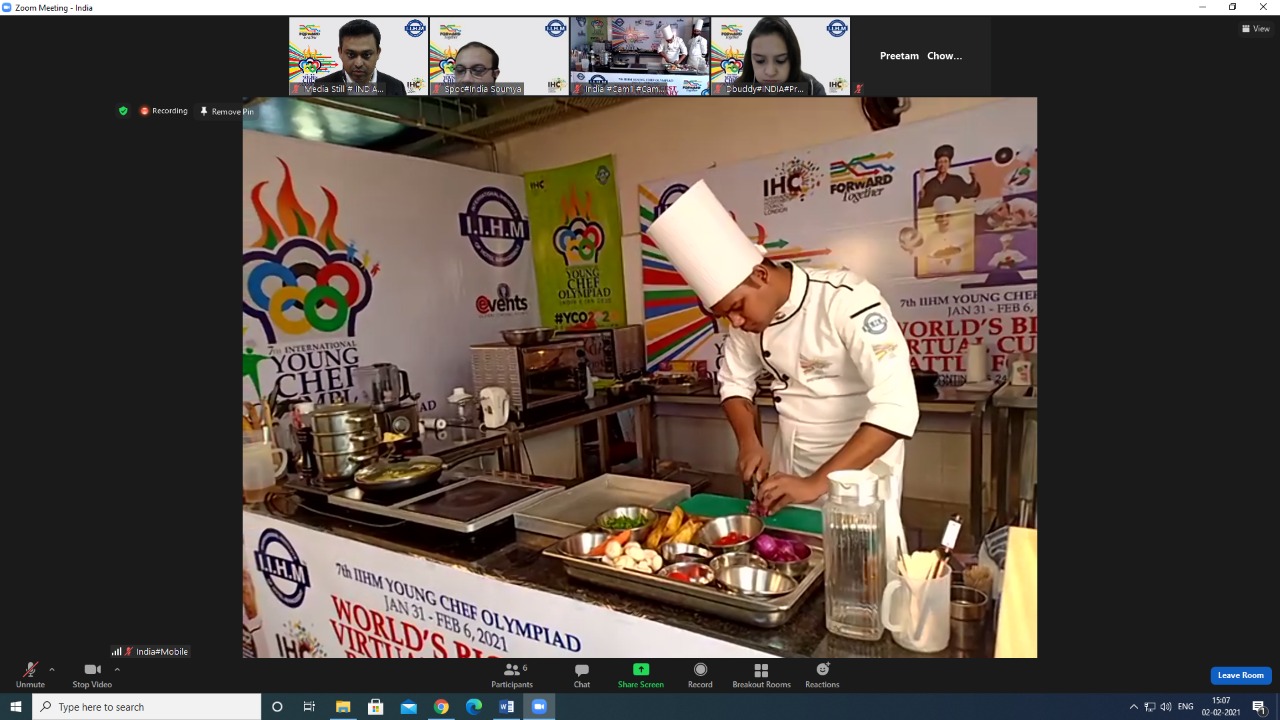This screenshot has width=1280, height=720.
Task: Stop Video with the camera button
Action: pyautogui.click(x=92, y=675)
